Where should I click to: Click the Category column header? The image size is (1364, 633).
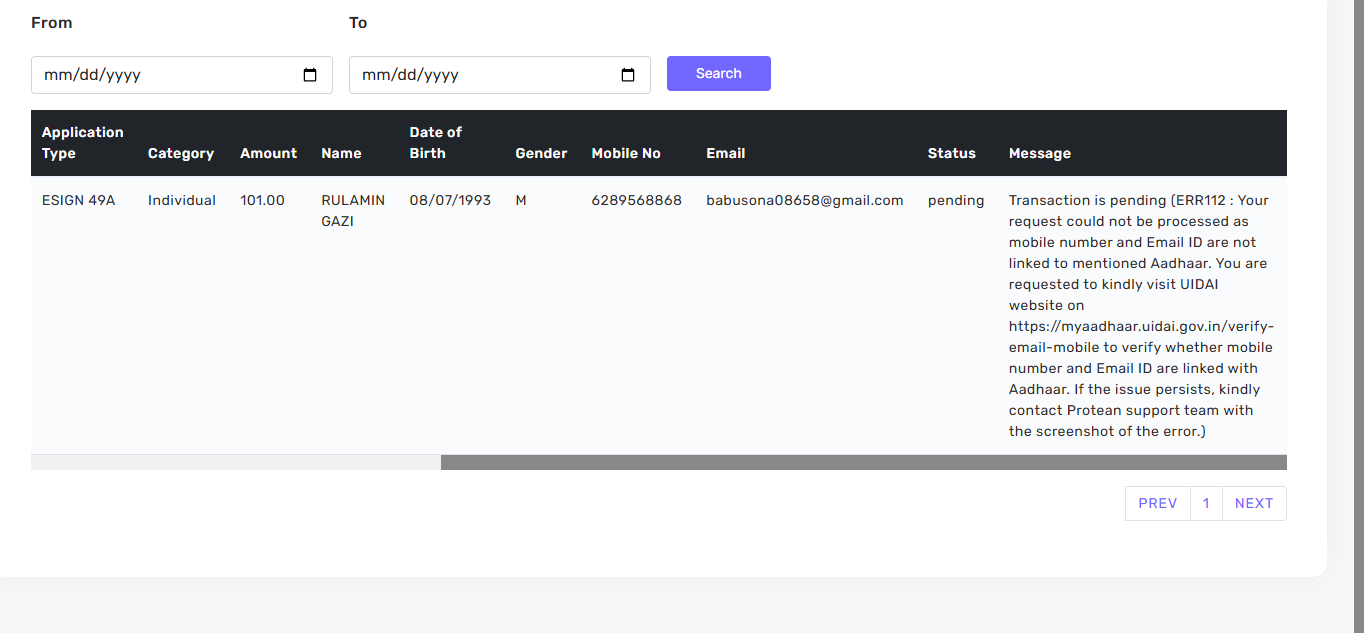[x=180, y=154]
